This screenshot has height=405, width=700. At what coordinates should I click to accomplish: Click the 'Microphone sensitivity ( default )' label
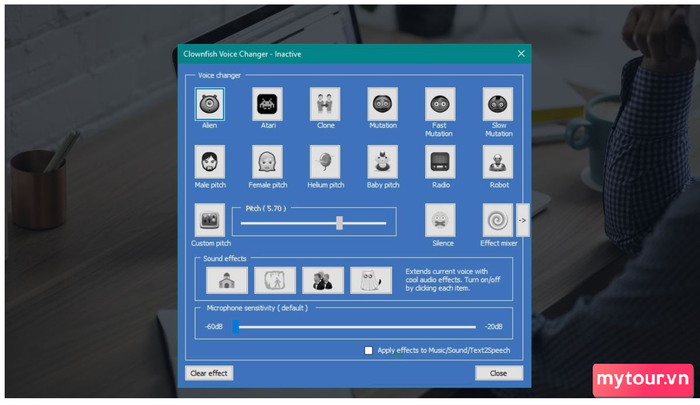pyautogui.click(x=257, y=308)
